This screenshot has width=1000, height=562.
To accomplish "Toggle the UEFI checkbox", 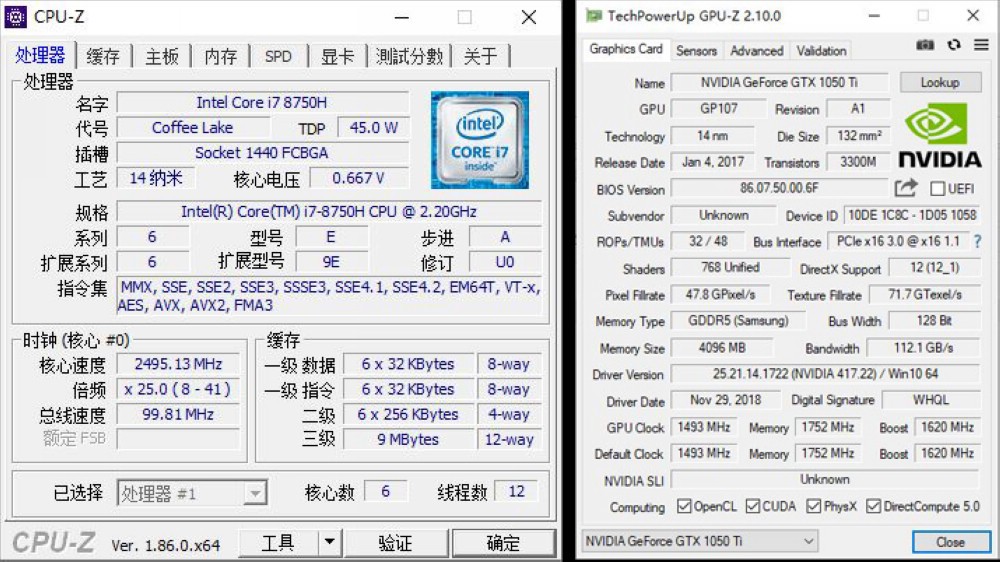I will tap(937, 188).
